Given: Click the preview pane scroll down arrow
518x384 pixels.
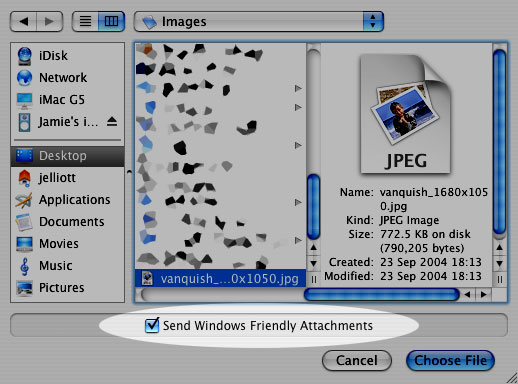Looking at the screenshot, I should (499, 263).
